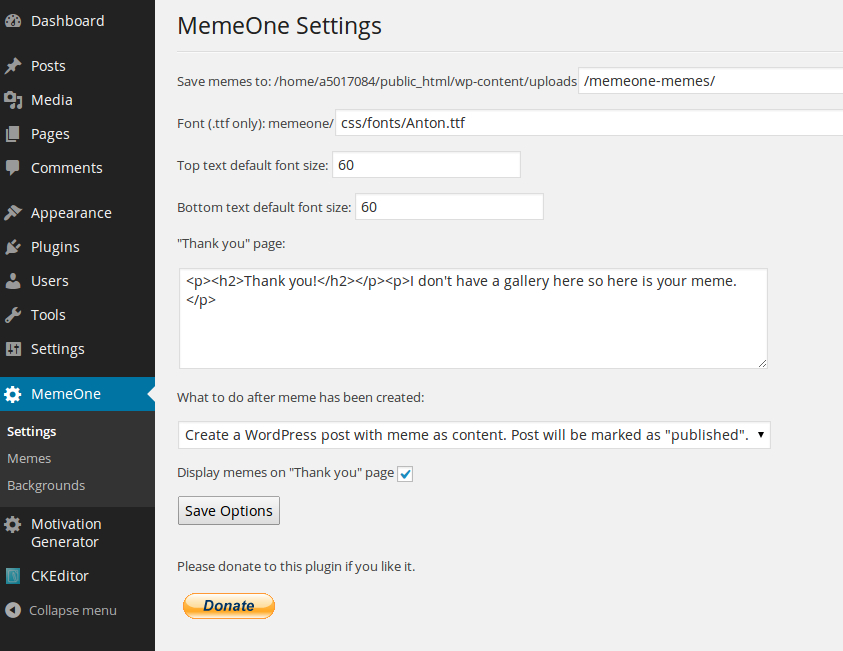Click the Media library icon
The height and width of the screenshot is (651, 843).
tap(13, 100)
